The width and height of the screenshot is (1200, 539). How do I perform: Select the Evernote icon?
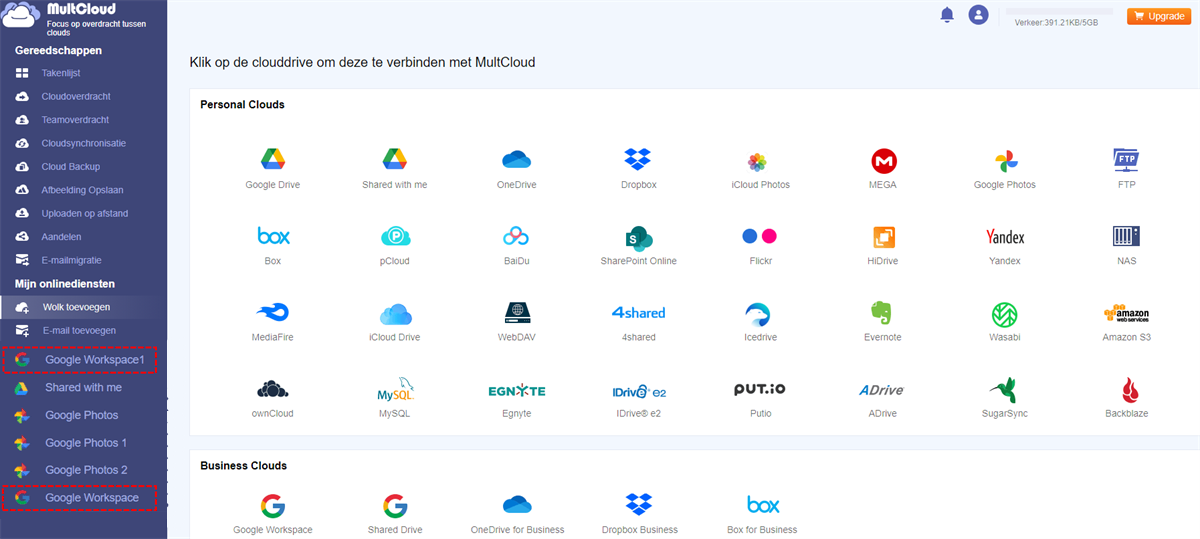click(881, 313)
